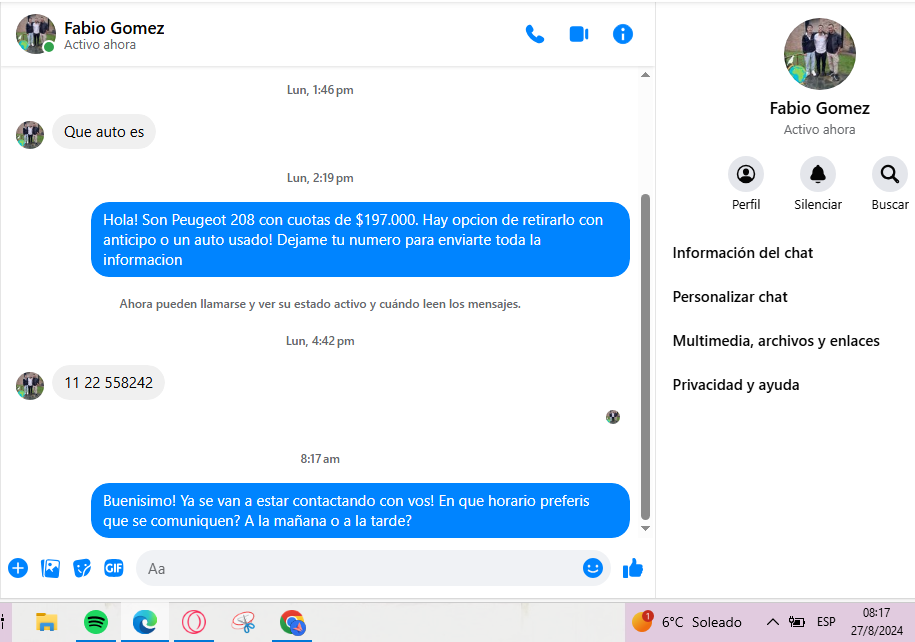This screenshot has height=642, width=915.
Task: Expand Información del chat section
Action: 742,253
